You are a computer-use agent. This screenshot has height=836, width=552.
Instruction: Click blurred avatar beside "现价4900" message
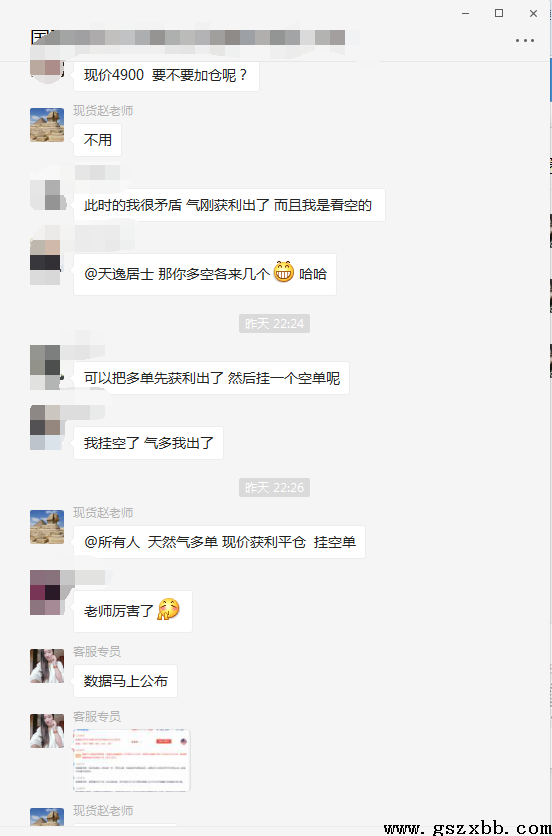tap(47, 68)
